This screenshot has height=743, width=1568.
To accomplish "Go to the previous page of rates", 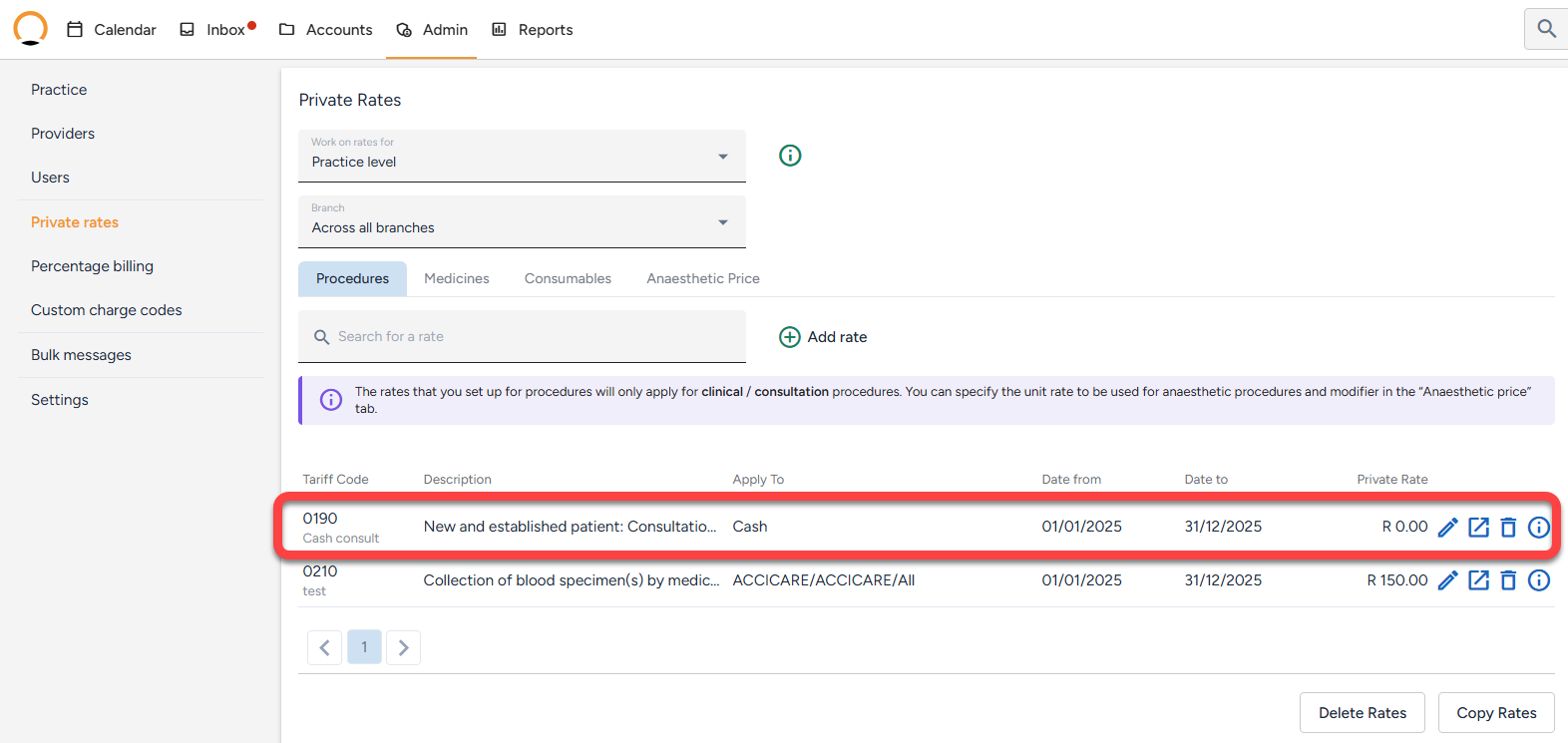I will [x=324, y=647].
